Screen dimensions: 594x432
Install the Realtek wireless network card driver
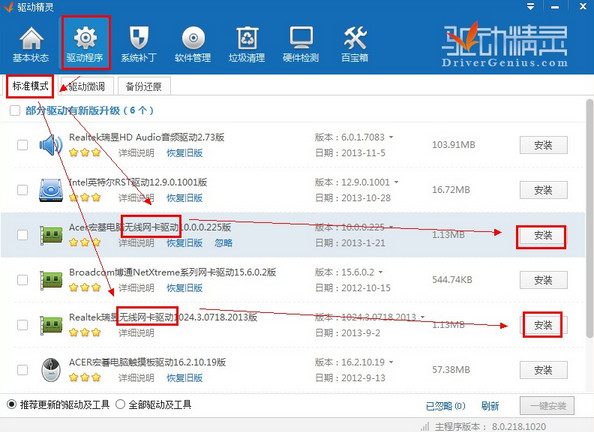[543, 325]
